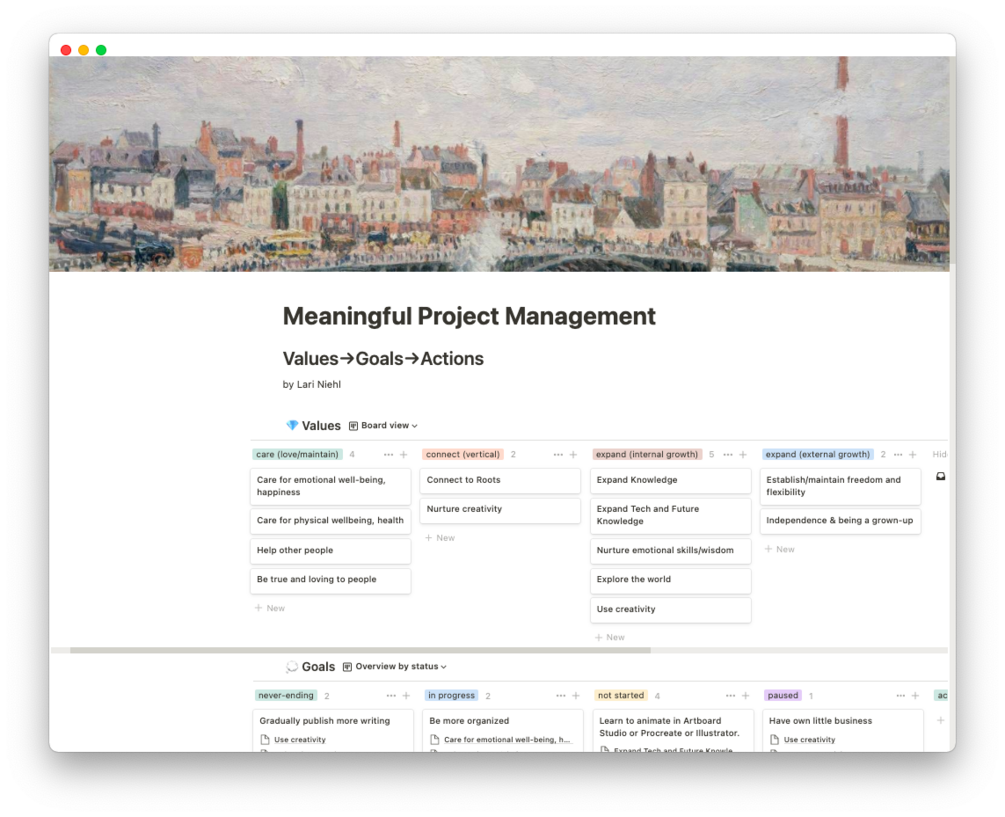Click the Board view layout icon
Image resolution: width=1005 pixels, height=817 pixels.
tap(353, 425)
